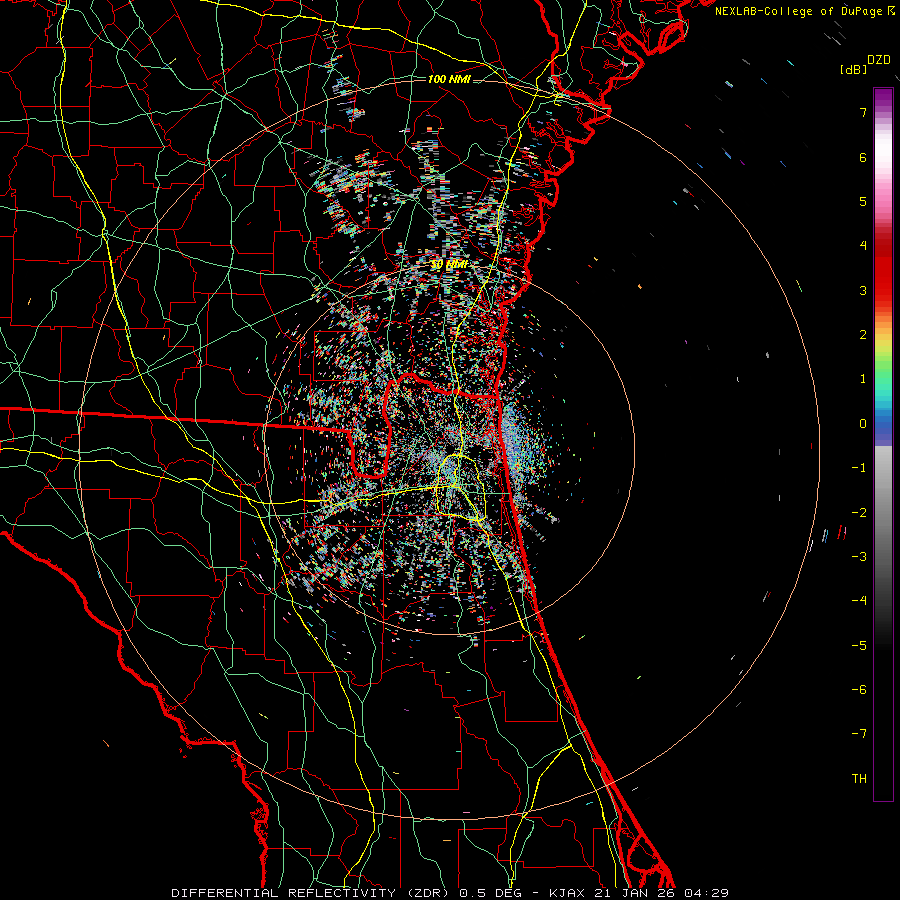Click the 21 JAN 26 04:29 timestamp
The image size is (900, 900).
point(662,893)
